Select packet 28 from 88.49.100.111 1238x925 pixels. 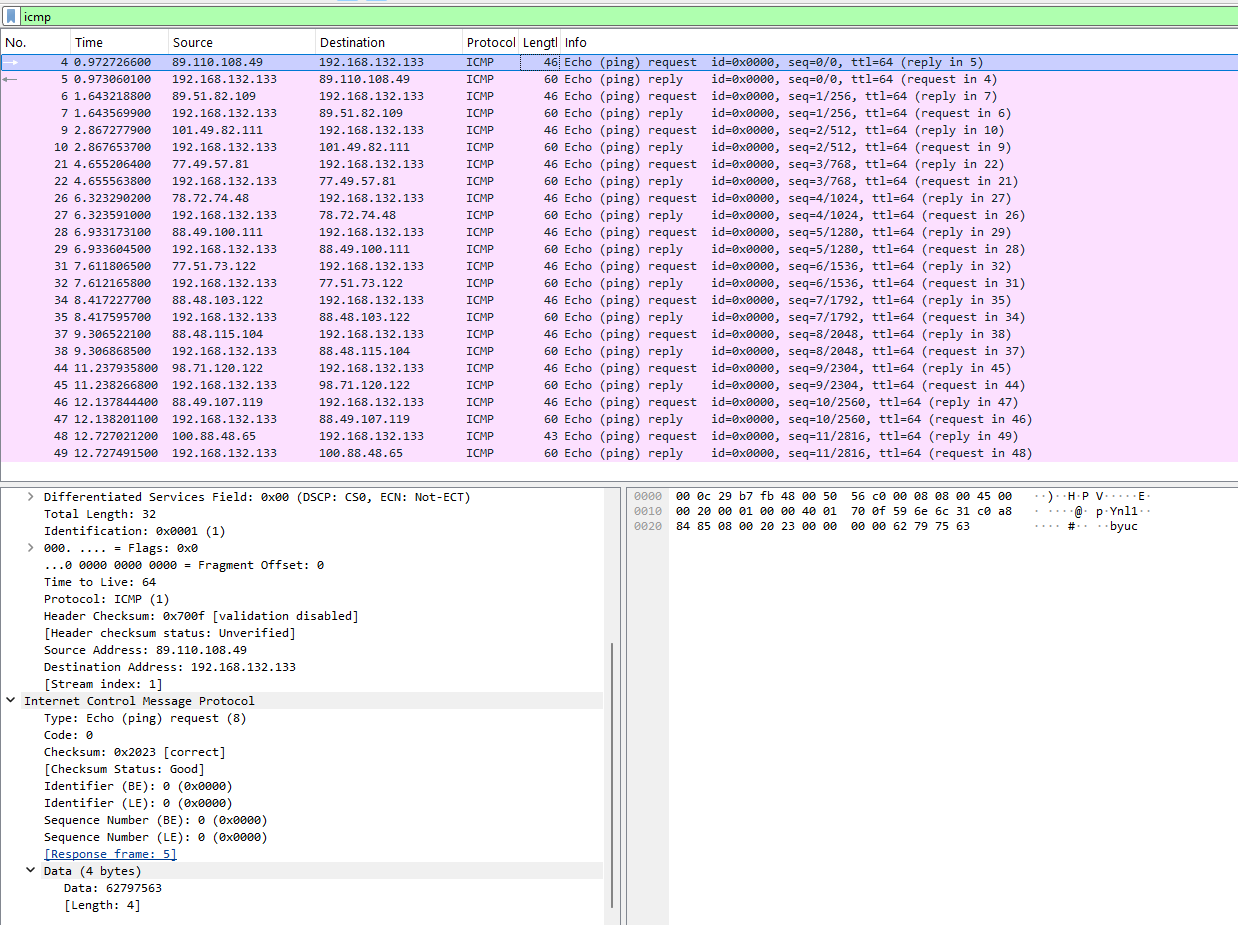[619, 232]
